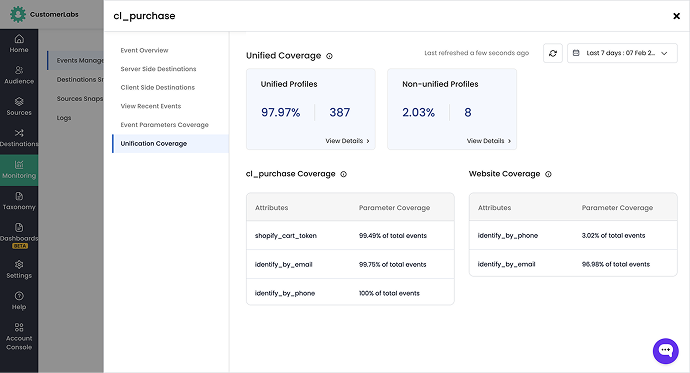Click identify_by_email in cl_purchase Coverage table
The image size is (690, 373).
pos(283,265)
